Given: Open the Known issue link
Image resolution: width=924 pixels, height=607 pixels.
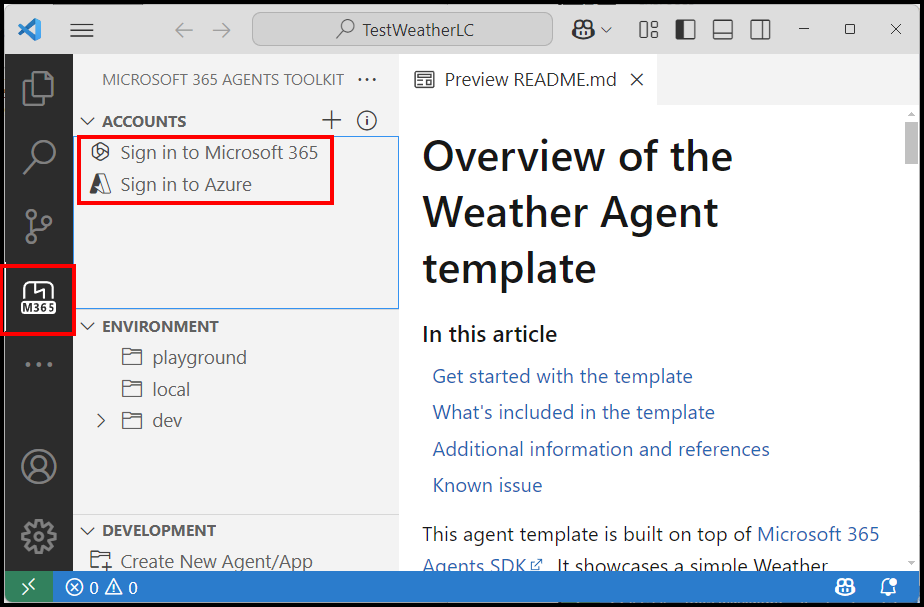Looking at the screenshot, I should [x=487, y=485].
